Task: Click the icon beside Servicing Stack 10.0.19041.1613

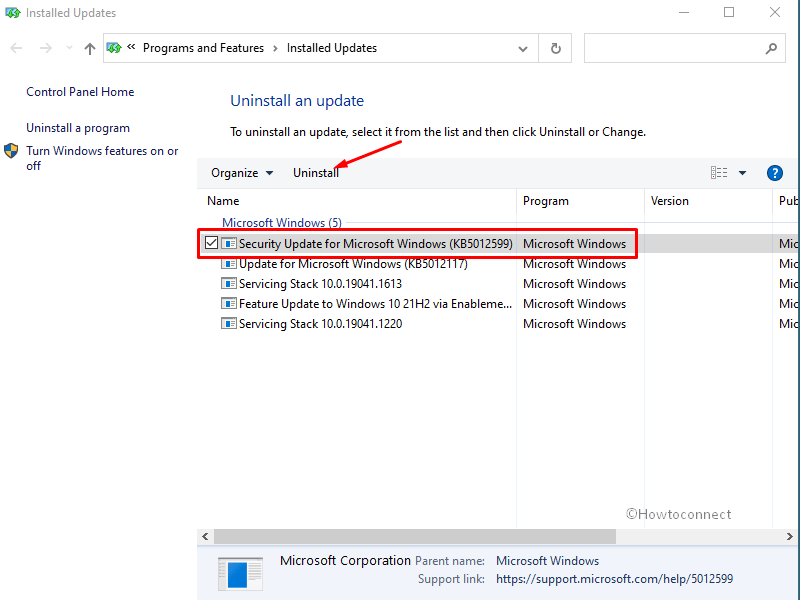Action: (x=229, y=284)
